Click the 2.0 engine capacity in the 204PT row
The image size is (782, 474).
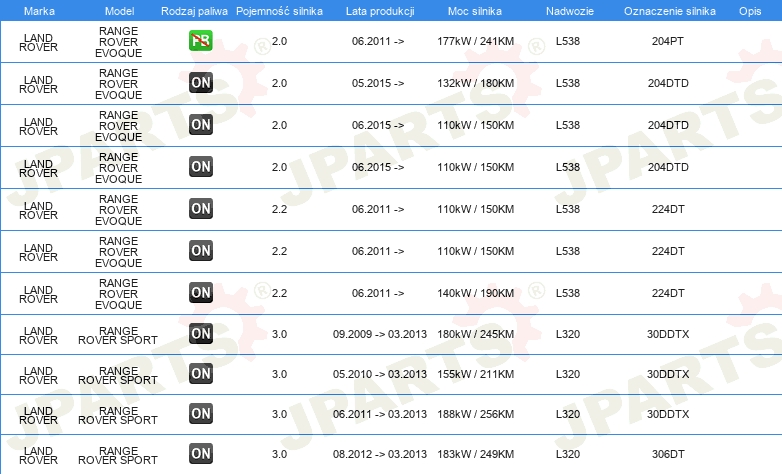coord(279,41)
